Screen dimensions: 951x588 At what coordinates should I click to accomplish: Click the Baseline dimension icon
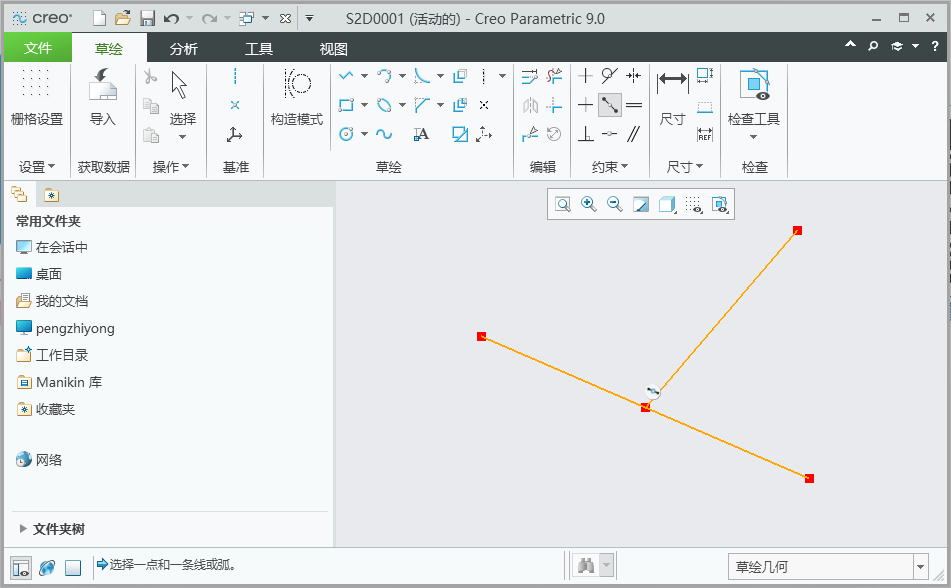(x=705, y=107)
